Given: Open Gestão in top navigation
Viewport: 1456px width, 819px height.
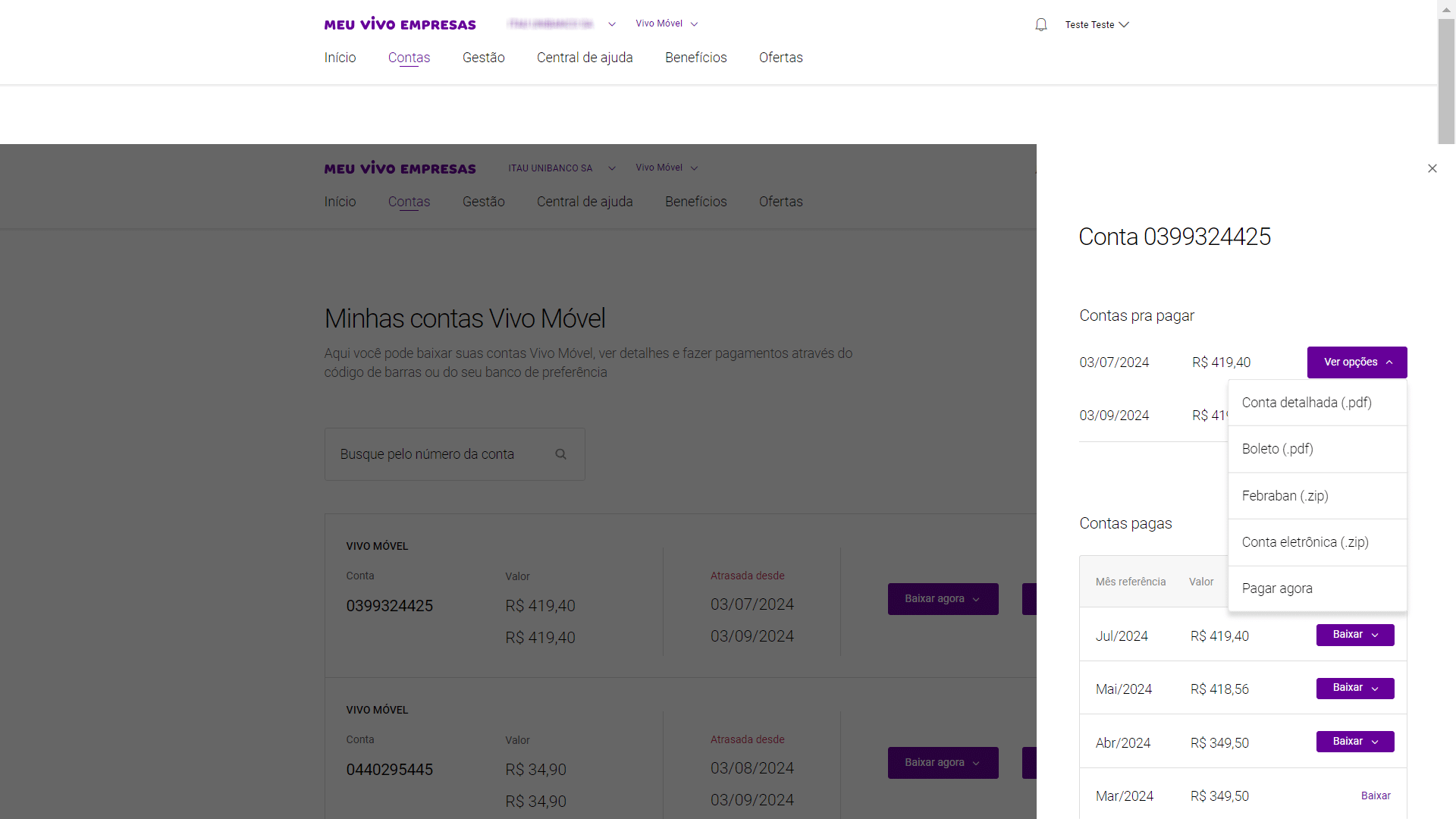Looking at the screenshot, I should point(484,58).
